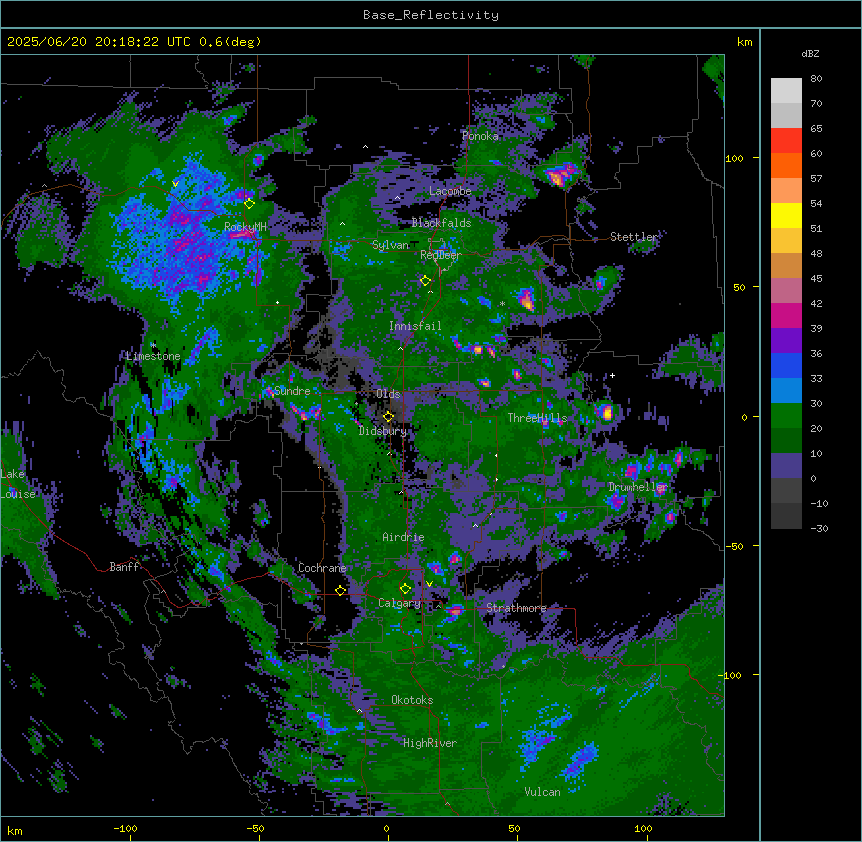
Task: Click the ThreeHills city label
Action: (x=537, y=418)
